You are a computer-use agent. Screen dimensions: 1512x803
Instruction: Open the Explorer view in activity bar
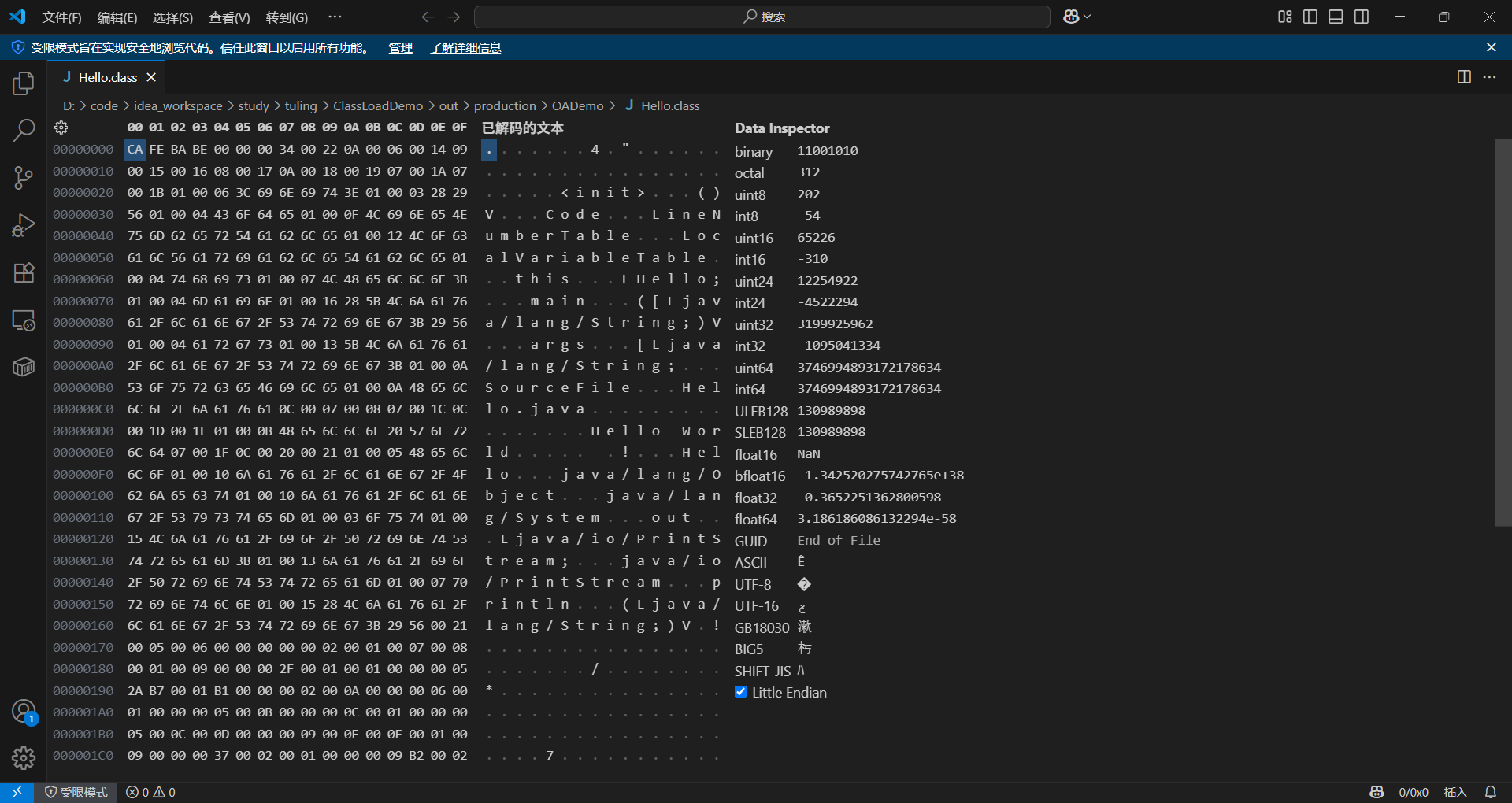pos(24,83)
